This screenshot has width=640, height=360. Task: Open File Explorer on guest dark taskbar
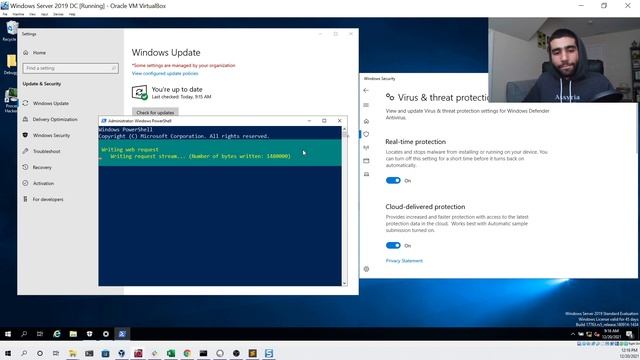73,334
